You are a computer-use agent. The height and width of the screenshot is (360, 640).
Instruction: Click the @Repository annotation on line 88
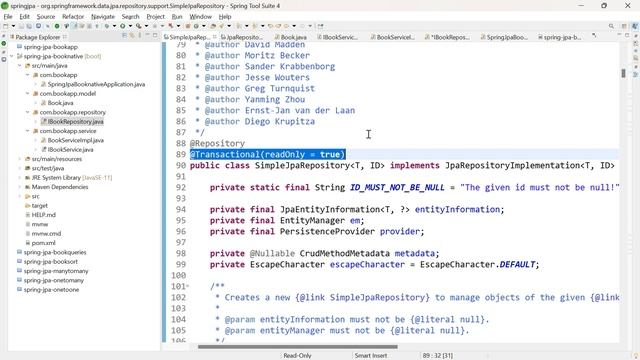(217, 143)
